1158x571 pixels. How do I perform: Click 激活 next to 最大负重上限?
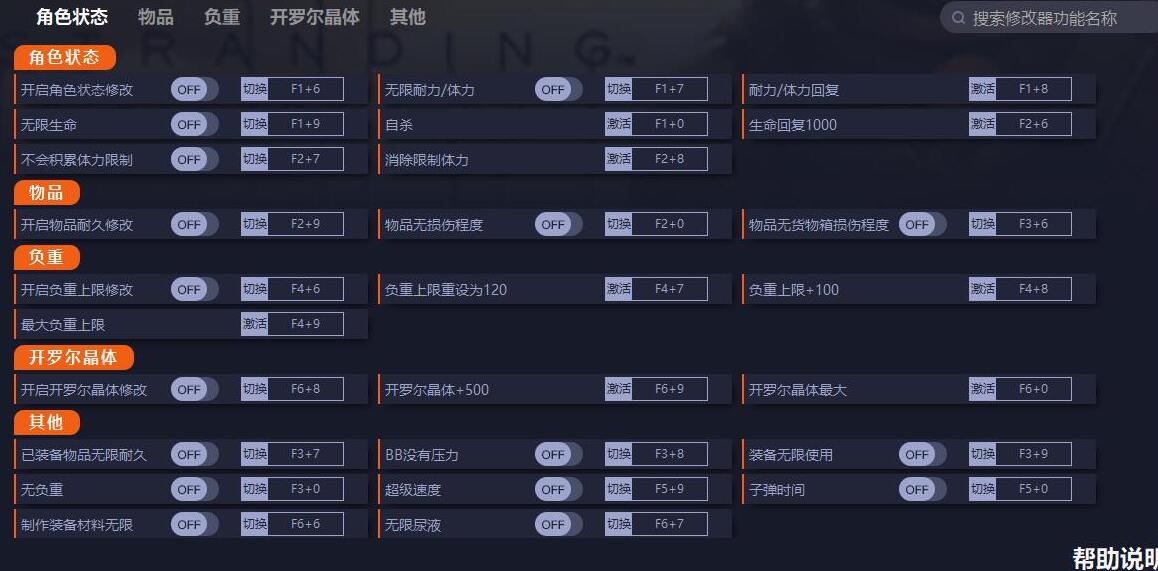(x=254, y=324)
